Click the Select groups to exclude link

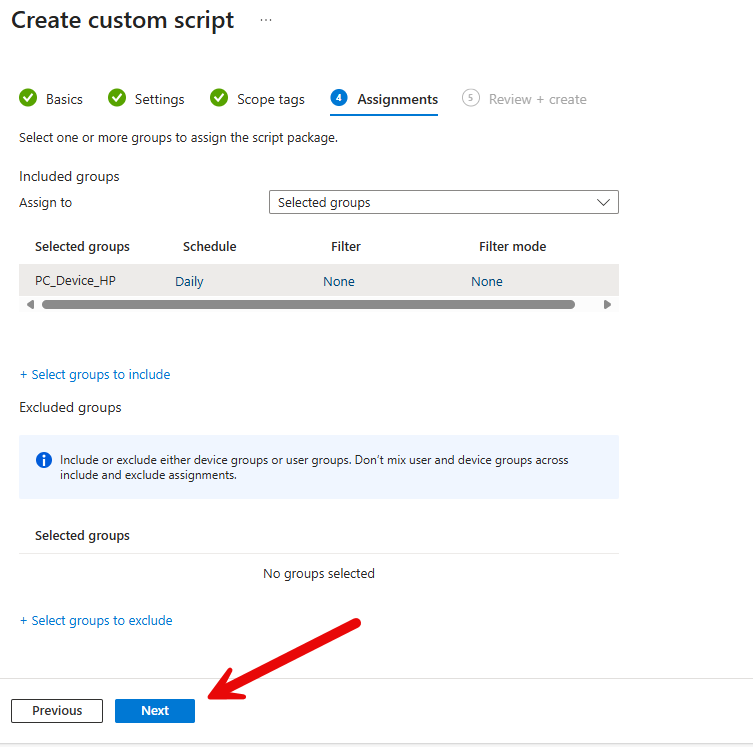point(96,620)
